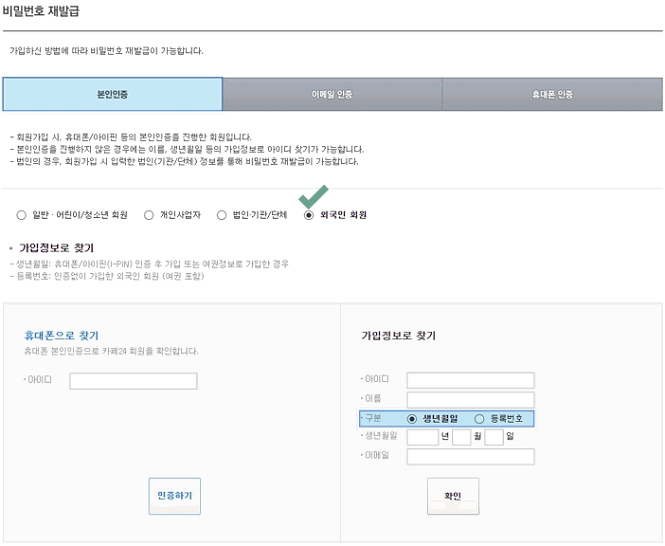Click the 가입정보로 찾기 heading above the form
The image size is (665, 546).
399,336
